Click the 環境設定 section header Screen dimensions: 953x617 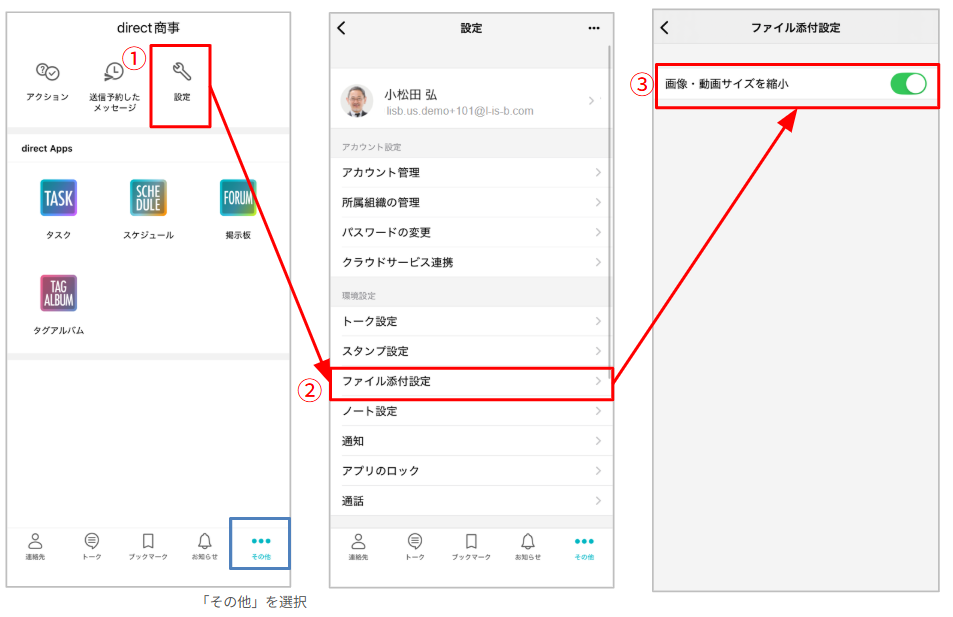point(359,296)
